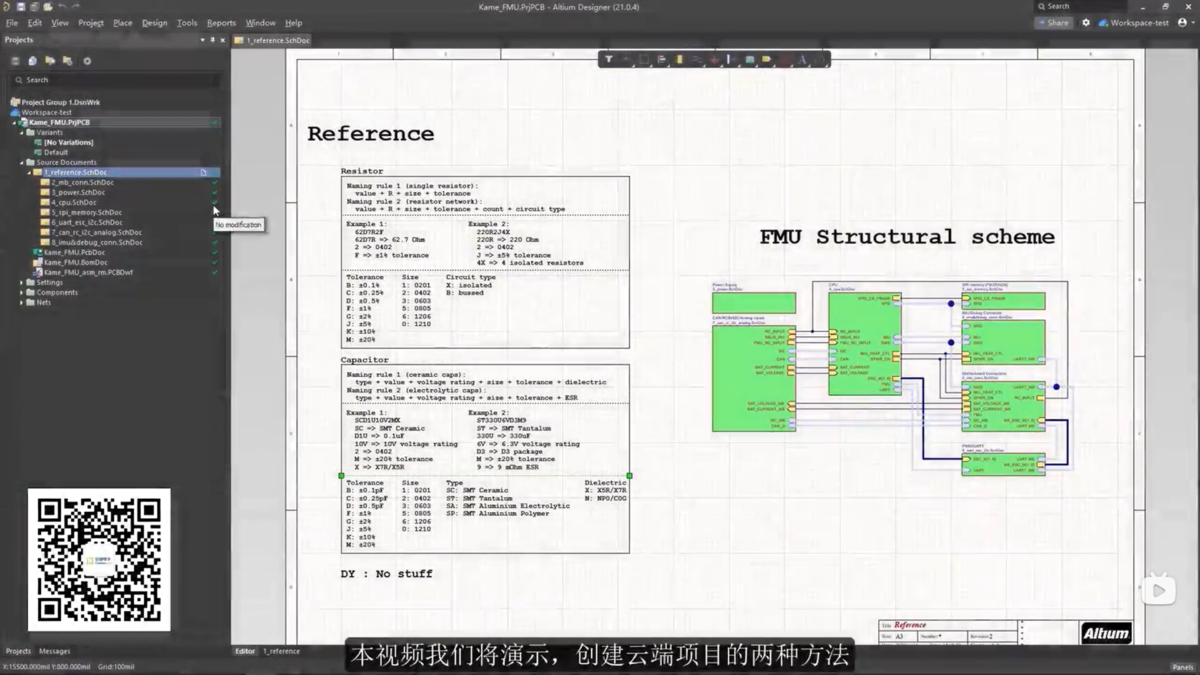Select 3_power.SchDoc in the project tree
The width and height of the screenshot is (1200, 675).
(77, 192)
